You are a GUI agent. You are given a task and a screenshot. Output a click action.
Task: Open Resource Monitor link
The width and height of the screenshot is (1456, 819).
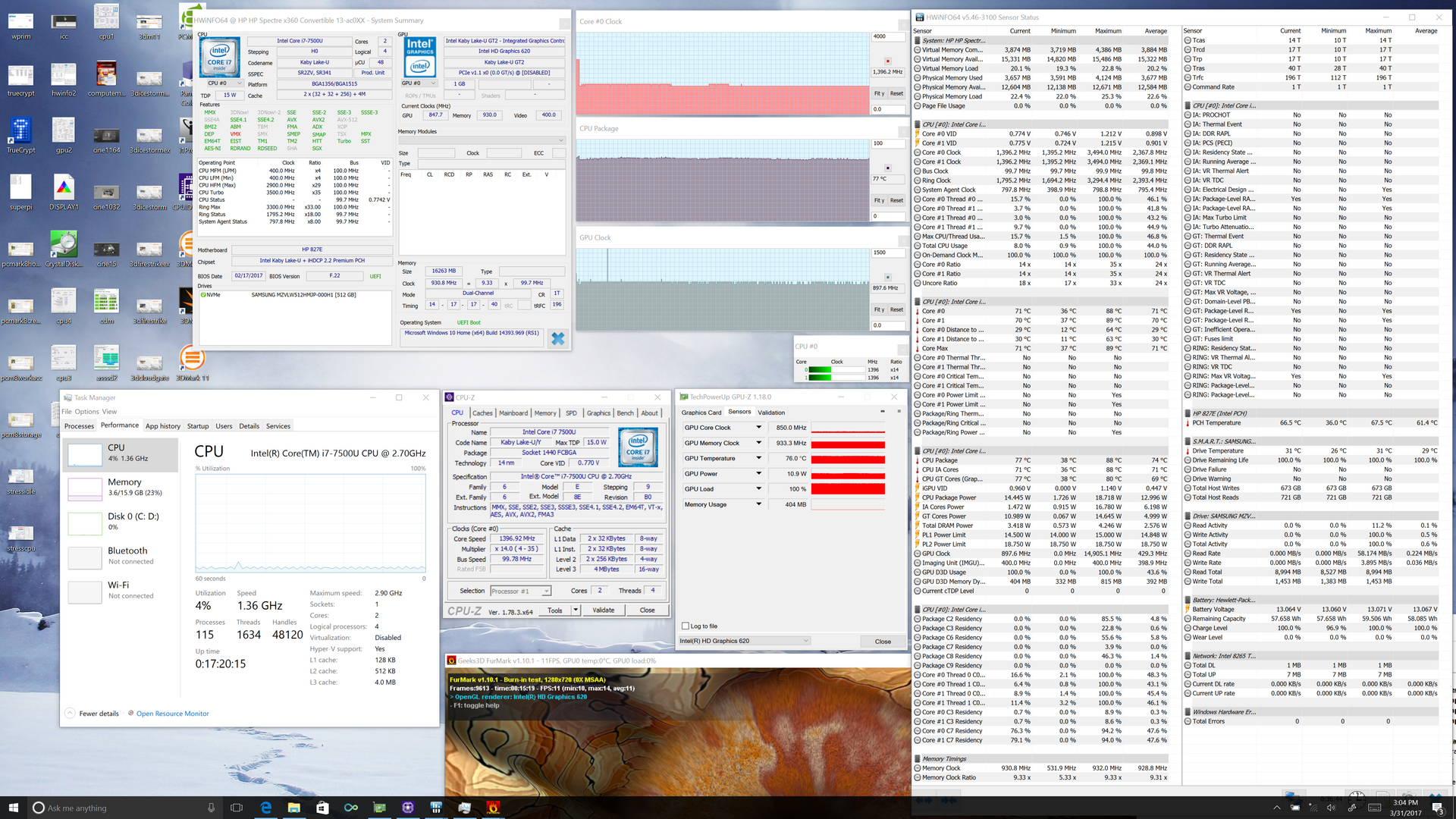pyautogui.click(x=172, y=714)
